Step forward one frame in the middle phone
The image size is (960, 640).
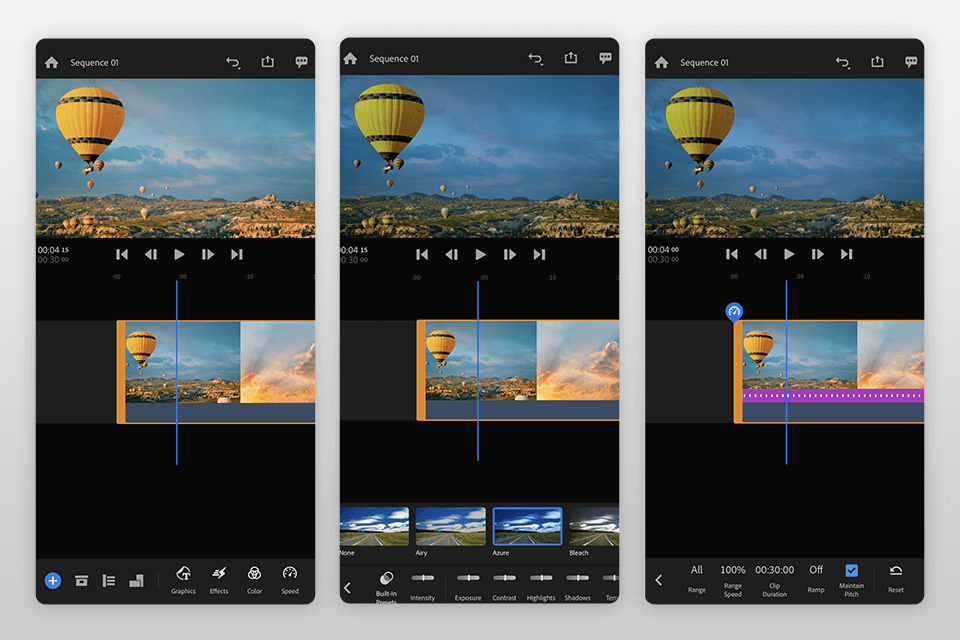coord(510,254)
